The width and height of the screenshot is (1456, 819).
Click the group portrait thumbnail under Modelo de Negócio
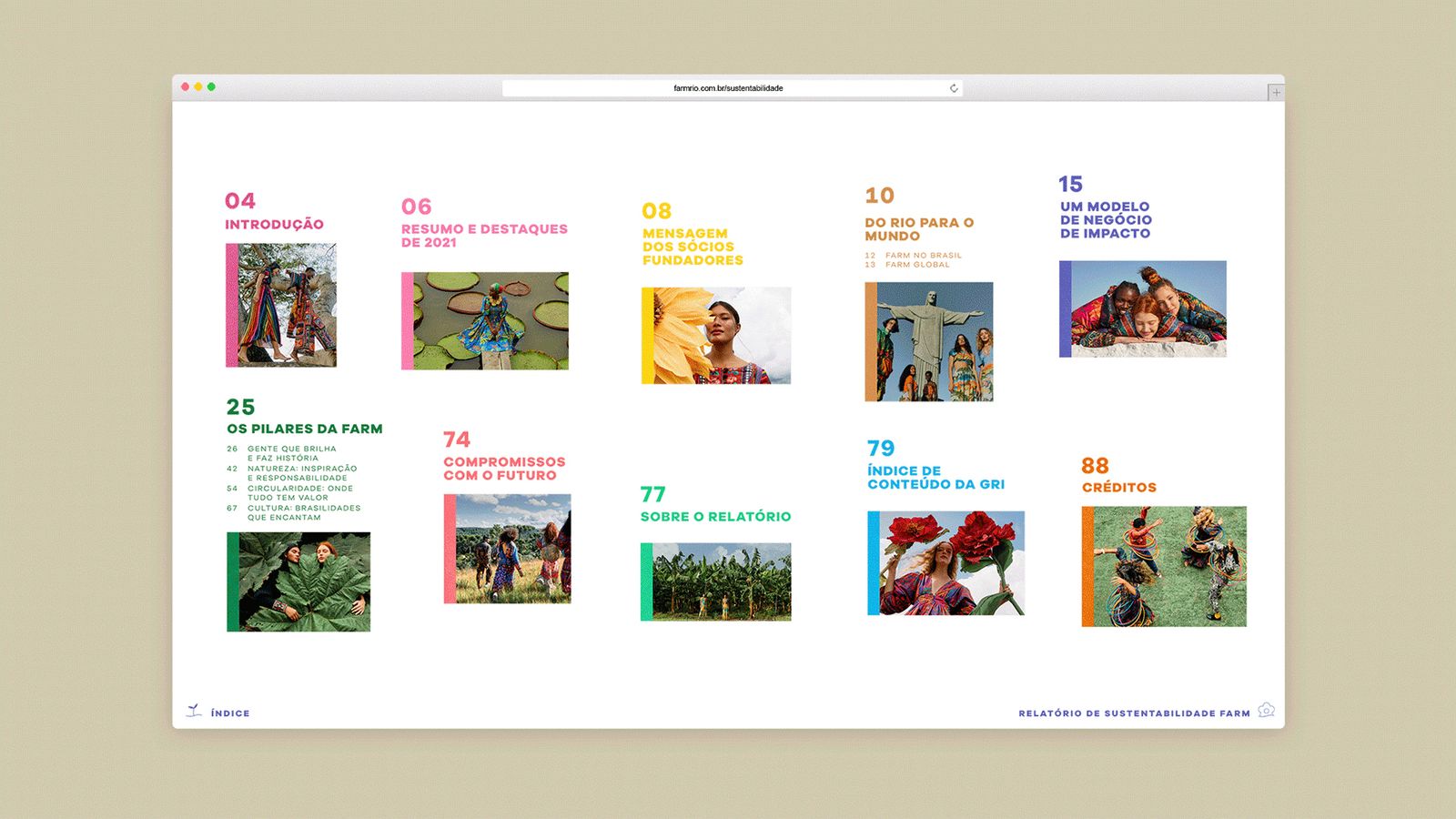pyautogui.click(x=1143, y=308)
